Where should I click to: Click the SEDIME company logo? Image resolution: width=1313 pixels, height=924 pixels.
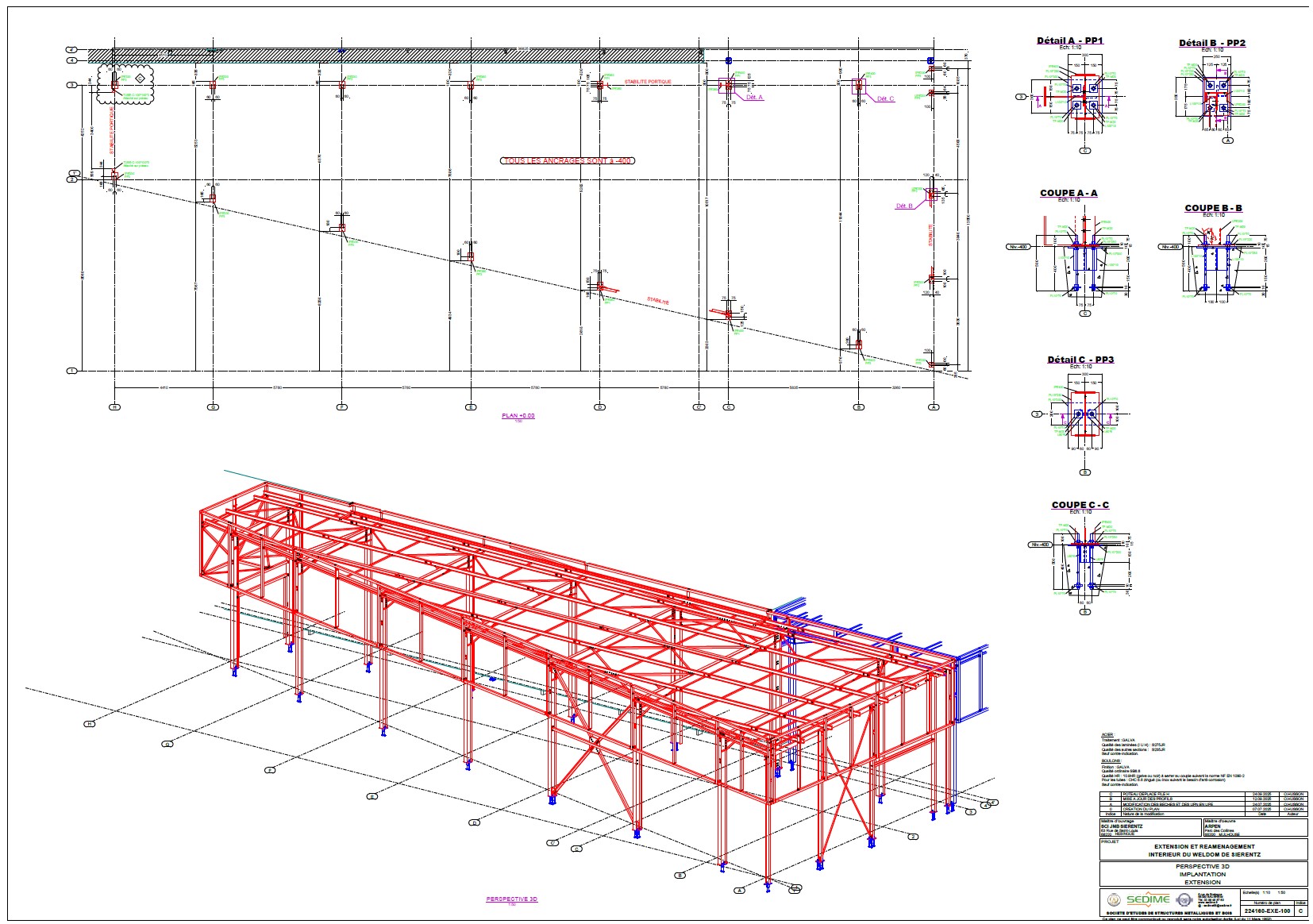coord(1148,899)
